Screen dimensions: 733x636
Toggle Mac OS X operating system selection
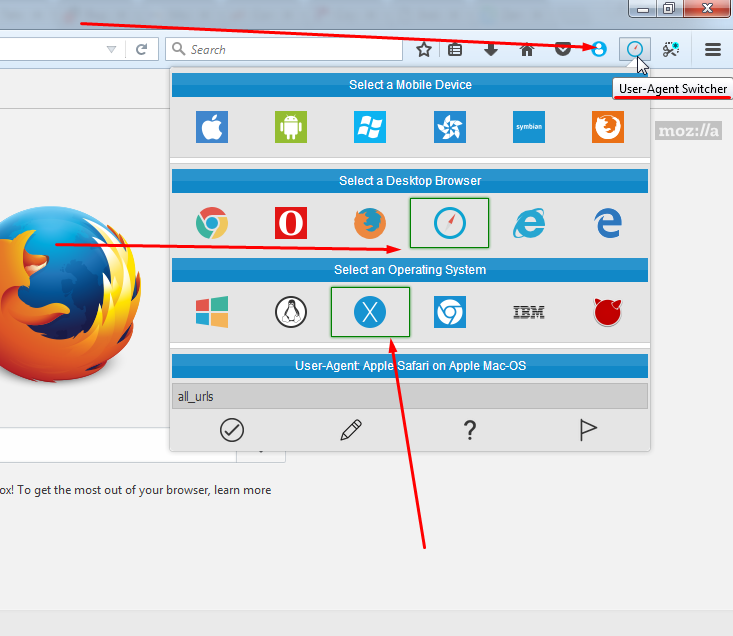tap(370, 313)
